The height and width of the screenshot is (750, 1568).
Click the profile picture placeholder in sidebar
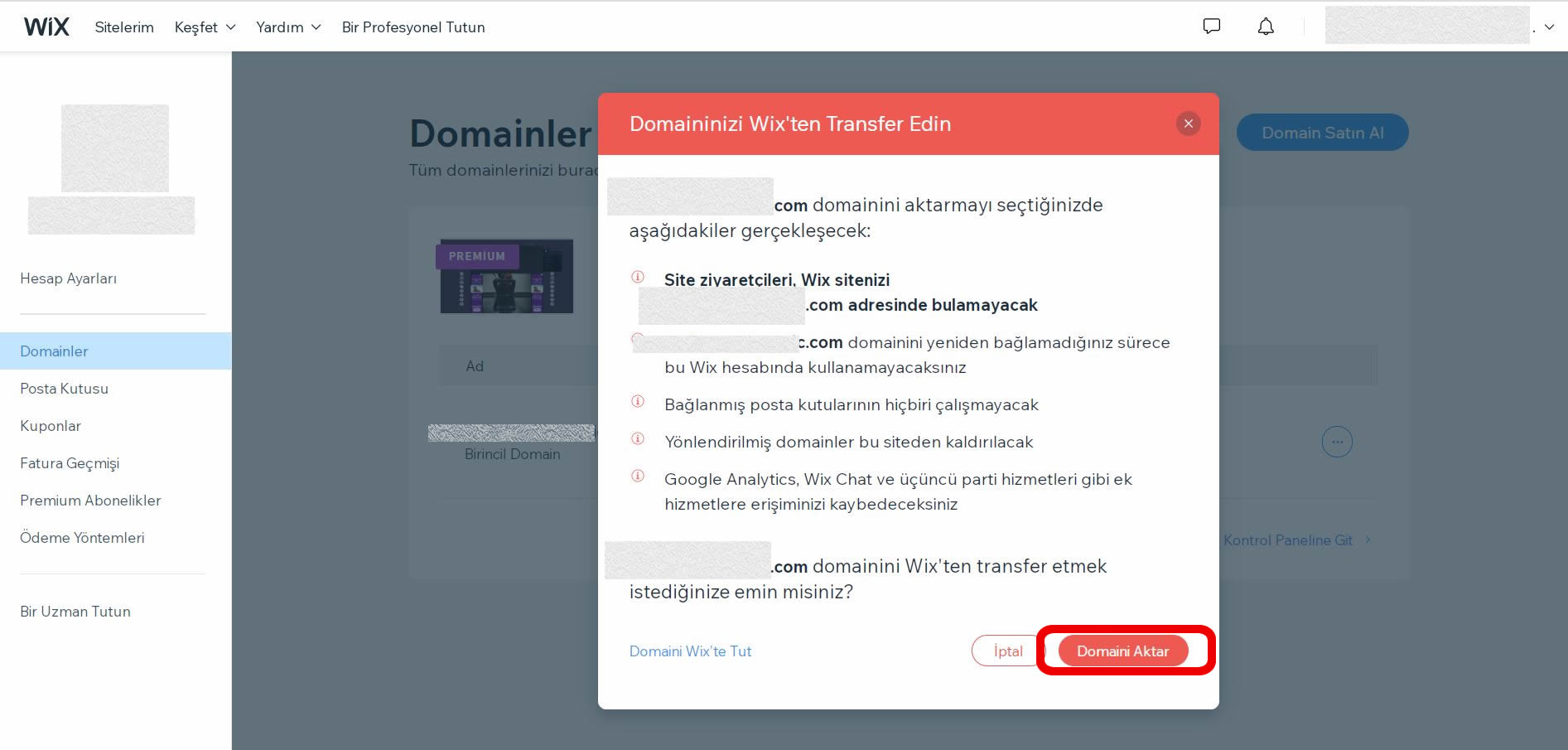115,148
